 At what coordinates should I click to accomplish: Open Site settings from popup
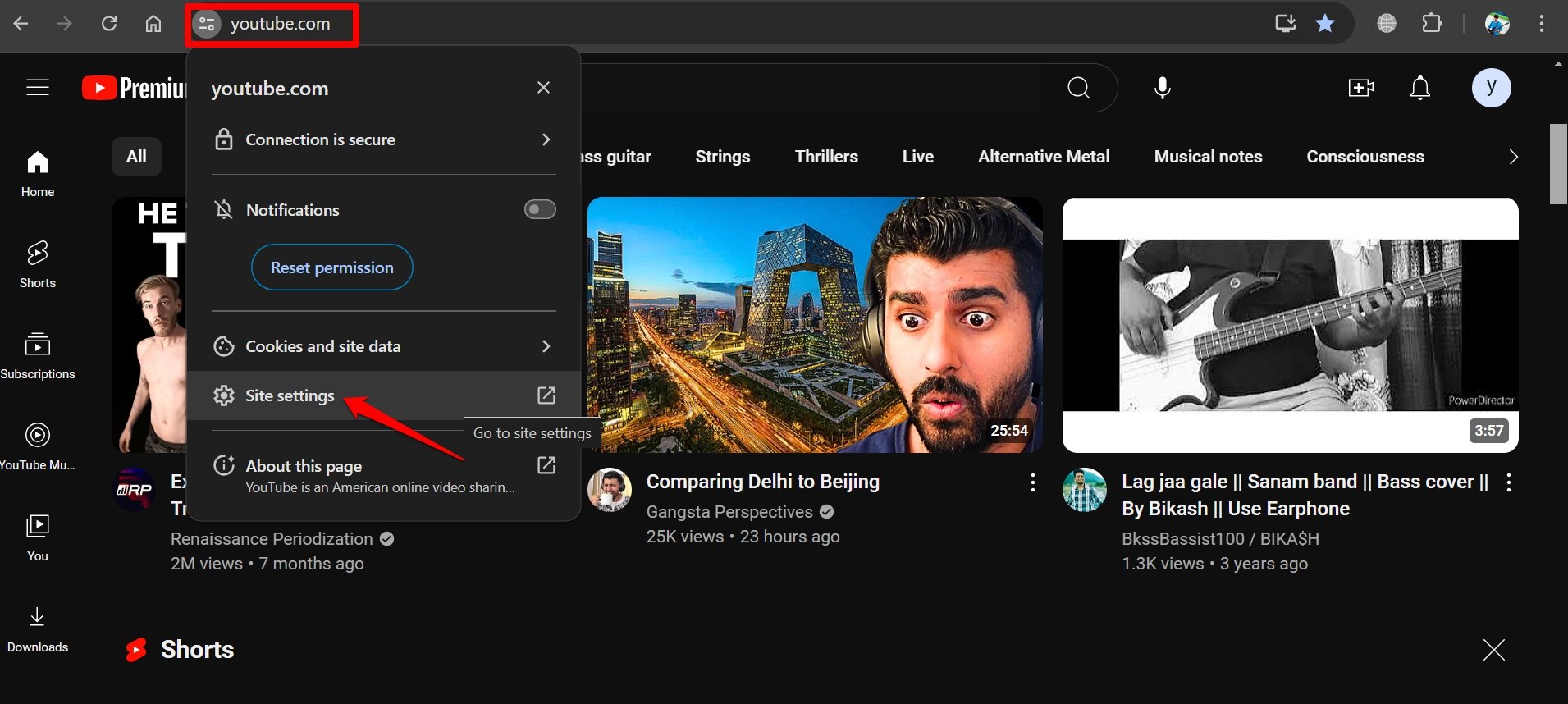(x=383, y=395)
